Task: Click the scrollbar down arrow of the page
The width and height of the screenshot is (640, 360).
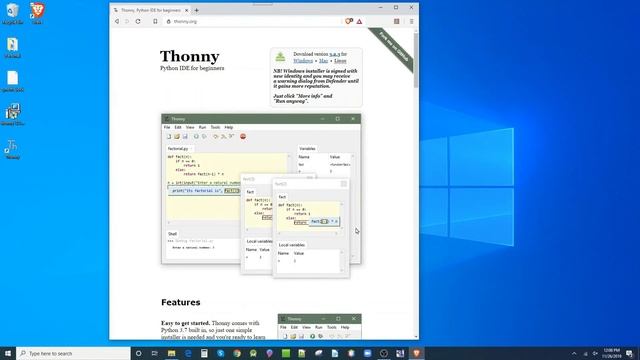Action: coord(416,337)
